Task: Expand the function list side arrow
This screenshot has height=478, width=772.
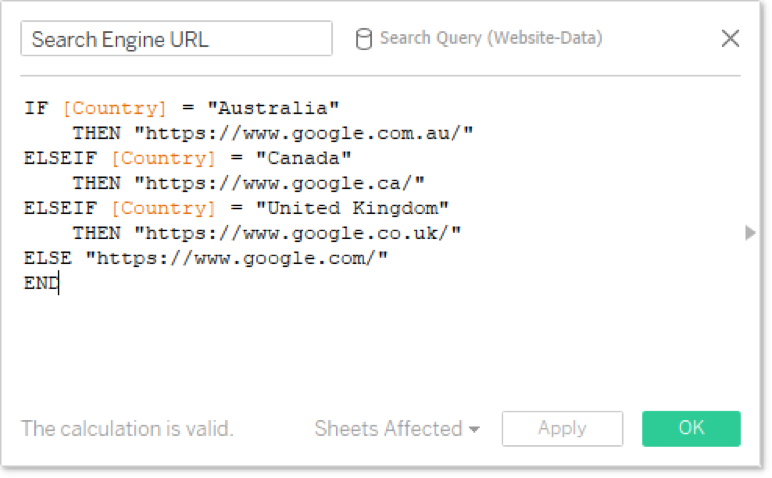Action: pos(750,232)
